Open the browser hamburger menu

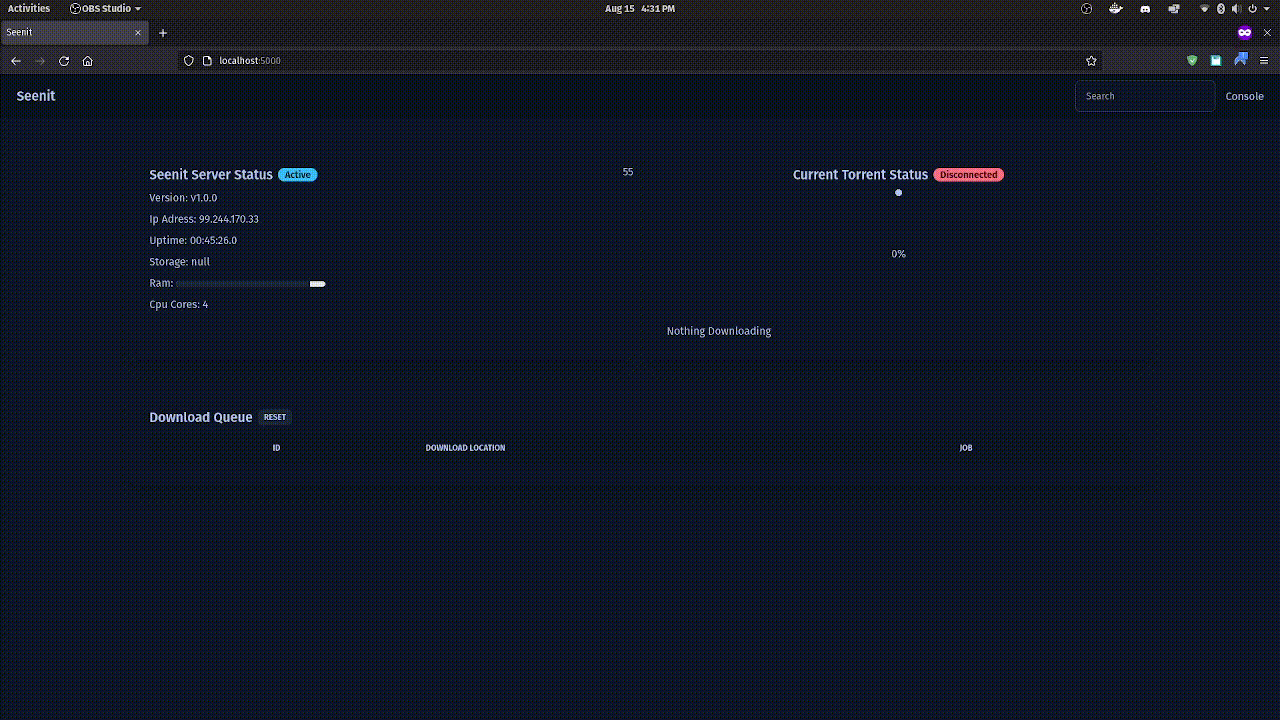(1264, 61)
